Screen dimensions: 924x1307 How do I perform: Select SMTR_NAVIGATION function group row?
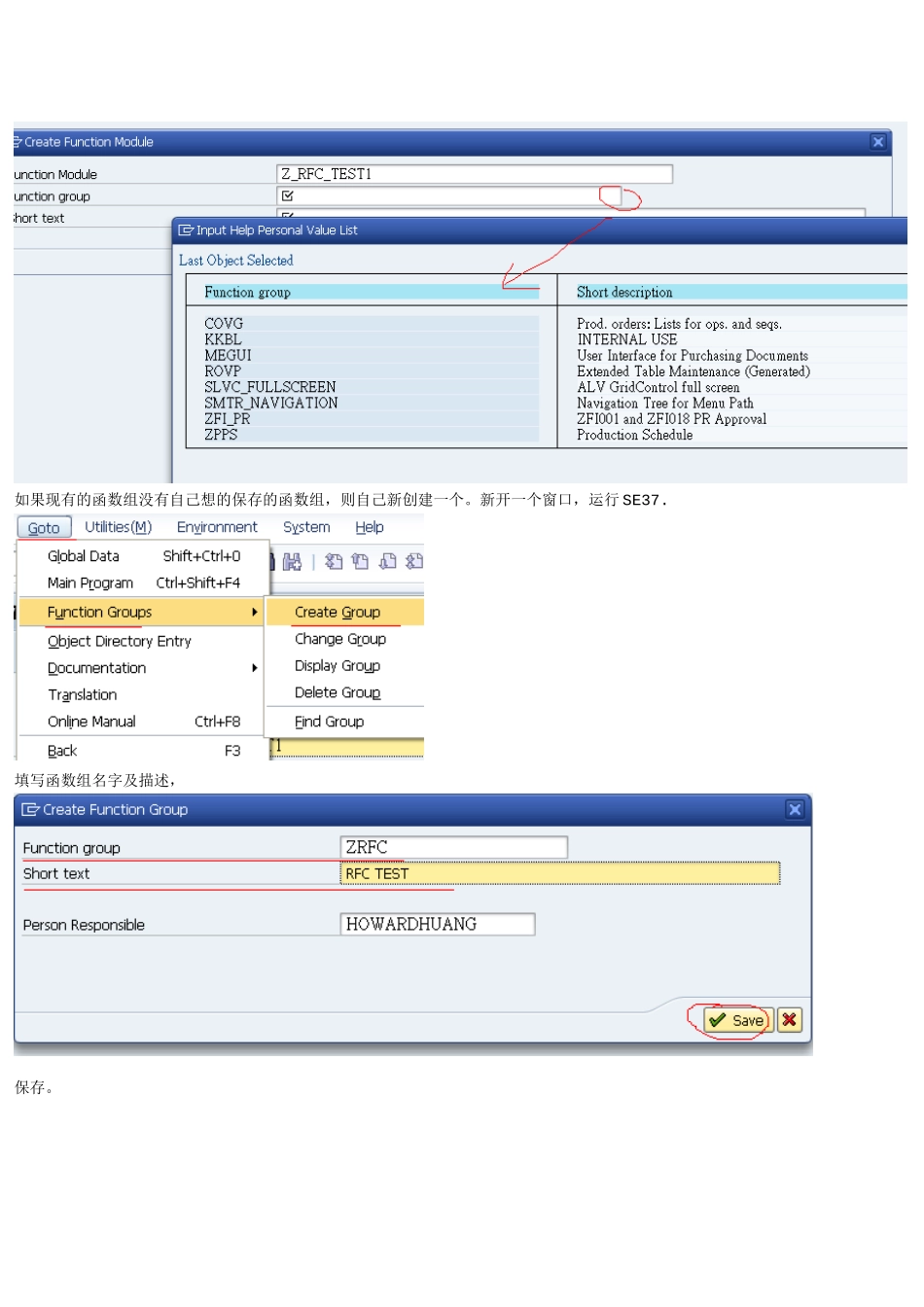370,403
